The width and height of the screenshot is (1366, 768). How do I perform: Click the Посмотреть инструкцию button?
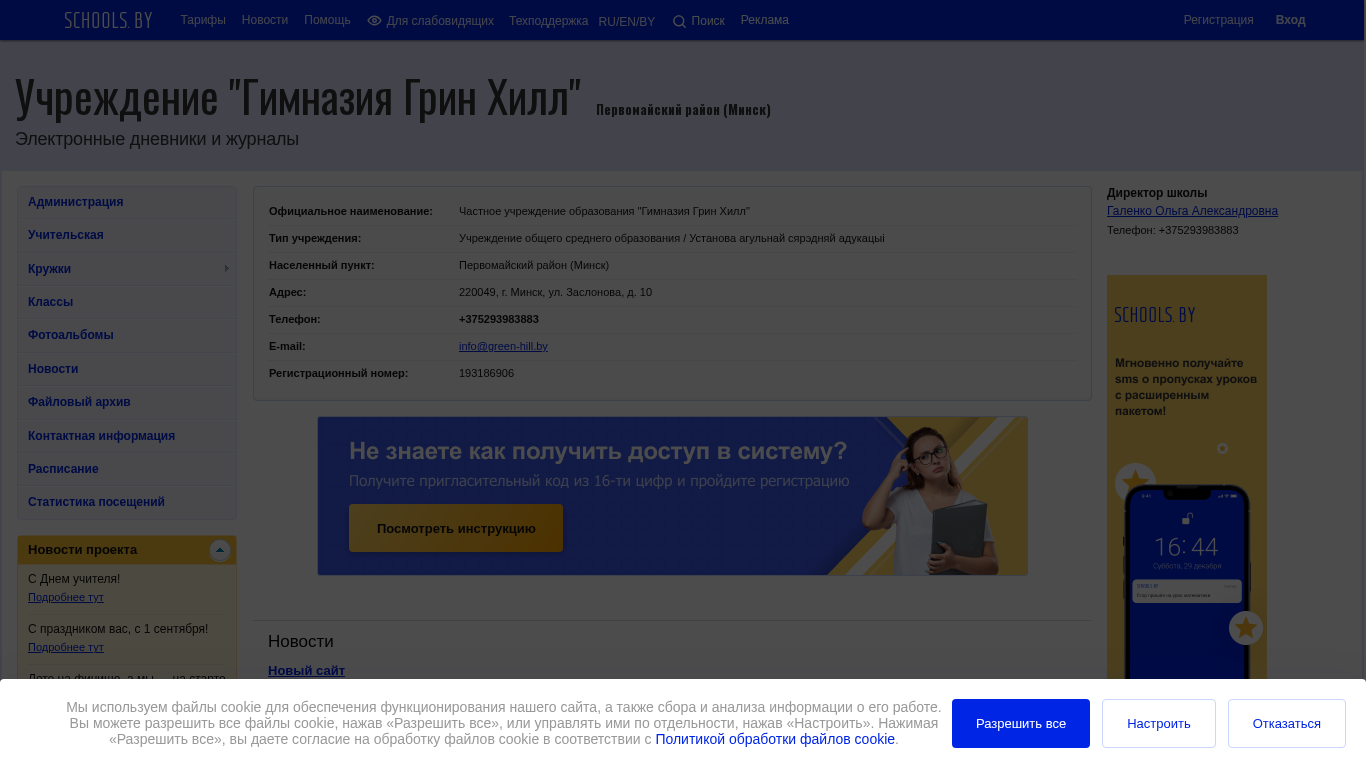(456, 528)
